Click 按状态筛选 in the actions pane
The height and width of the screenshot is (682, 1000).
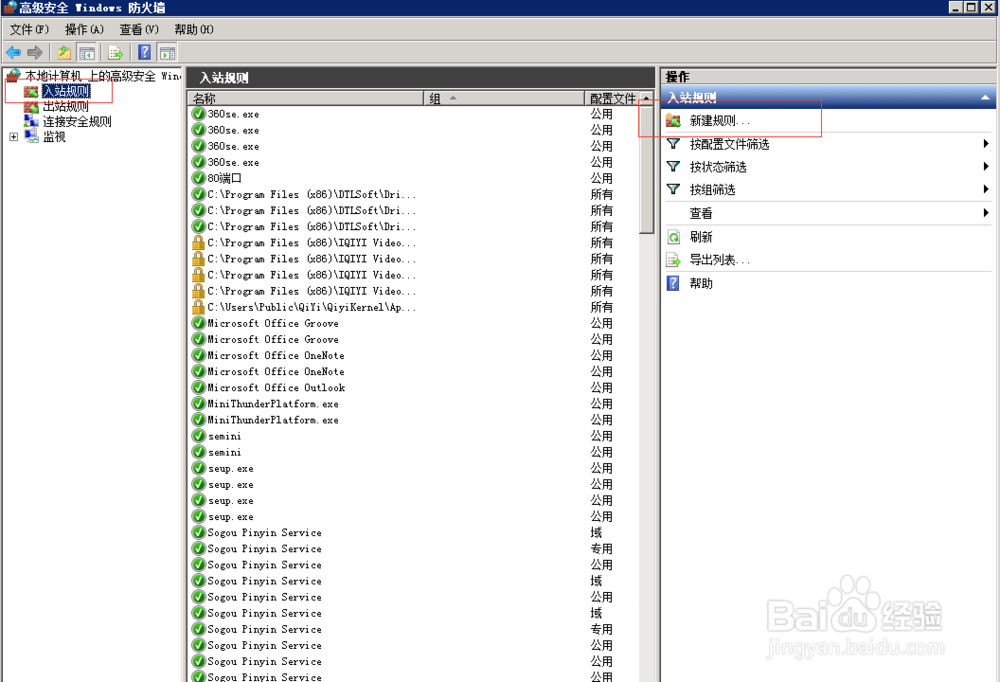[x=718, y=167]
